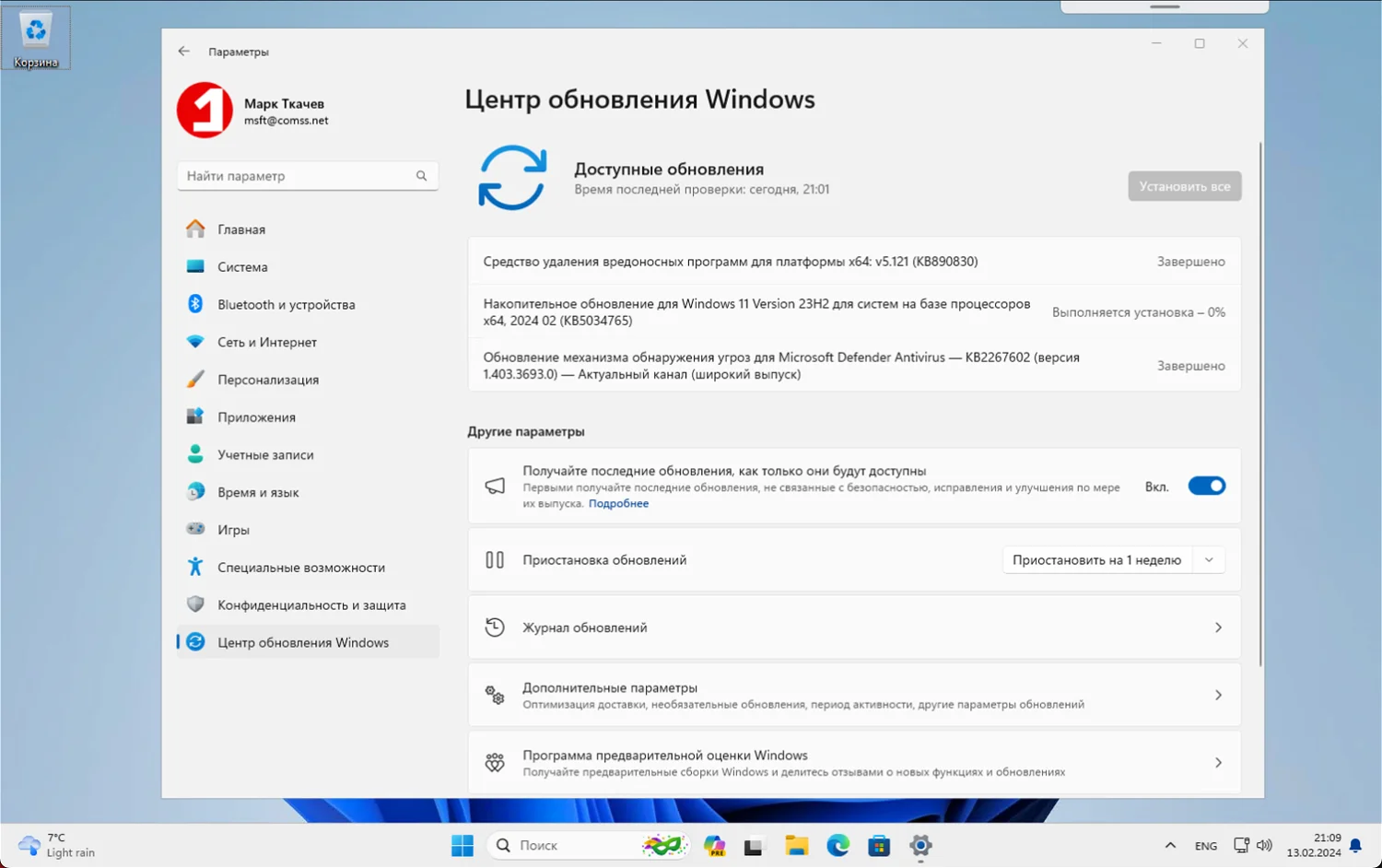Click the Приложения apps icon

(x=195, y=416)
